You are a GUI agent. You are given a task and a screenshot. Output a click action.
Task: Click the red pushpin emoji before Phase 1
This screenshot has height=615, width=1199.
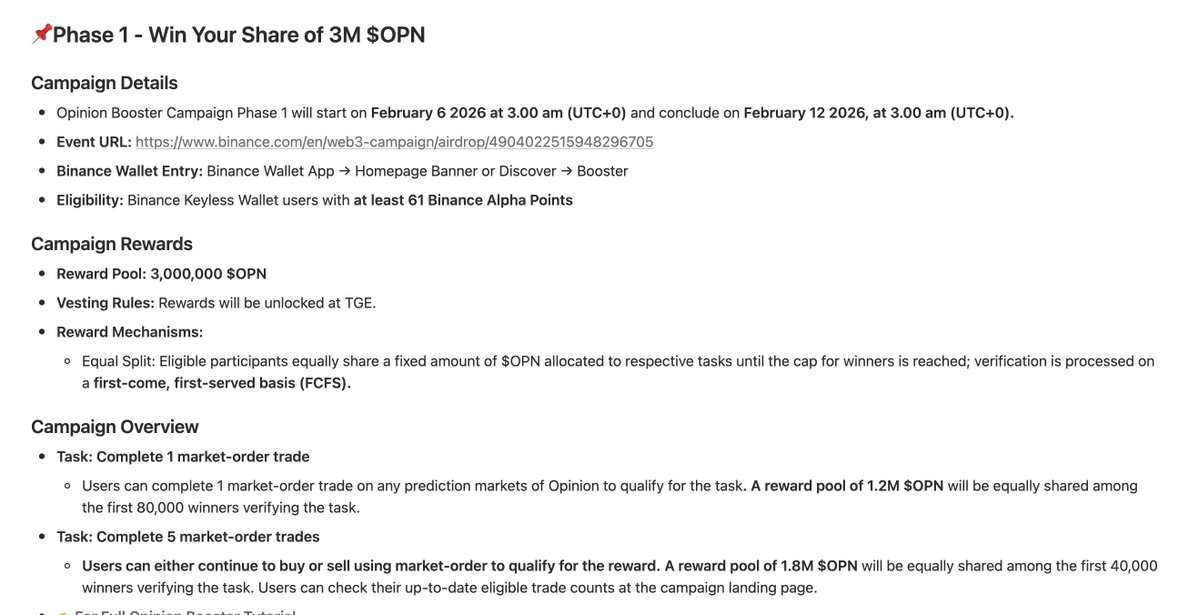(41, 35)
